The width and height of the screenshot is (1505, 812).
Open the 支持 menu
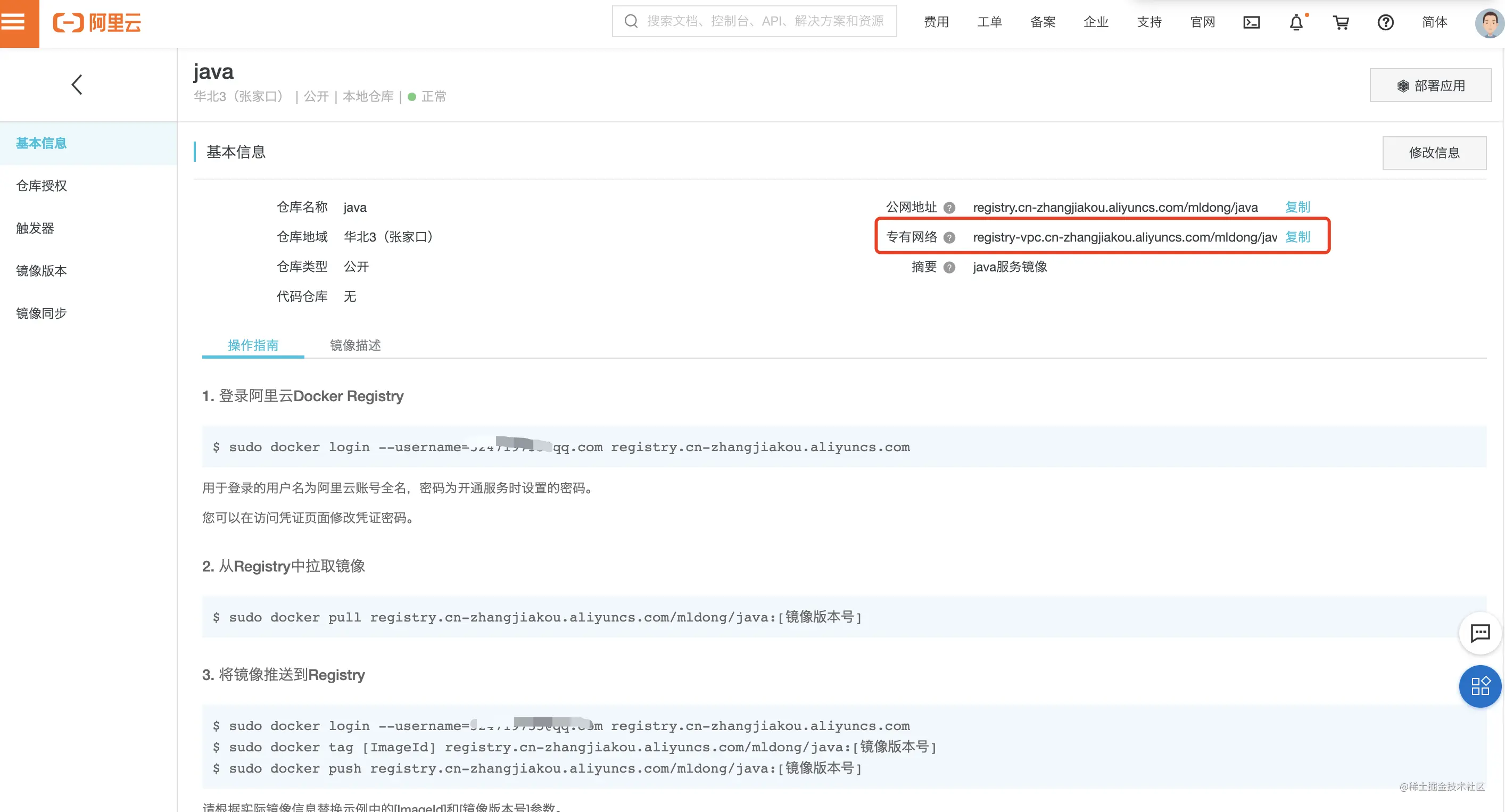[1149, 22]
